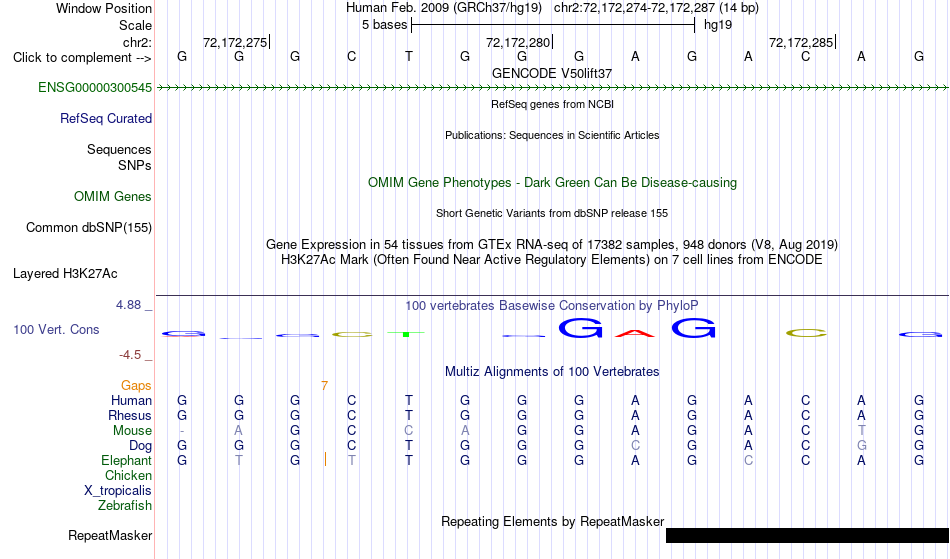This screenshot has height=559, width=950.
Task: Click 'Short Genetic Variants from dbSNP release 155'
Action: [552, 213]
